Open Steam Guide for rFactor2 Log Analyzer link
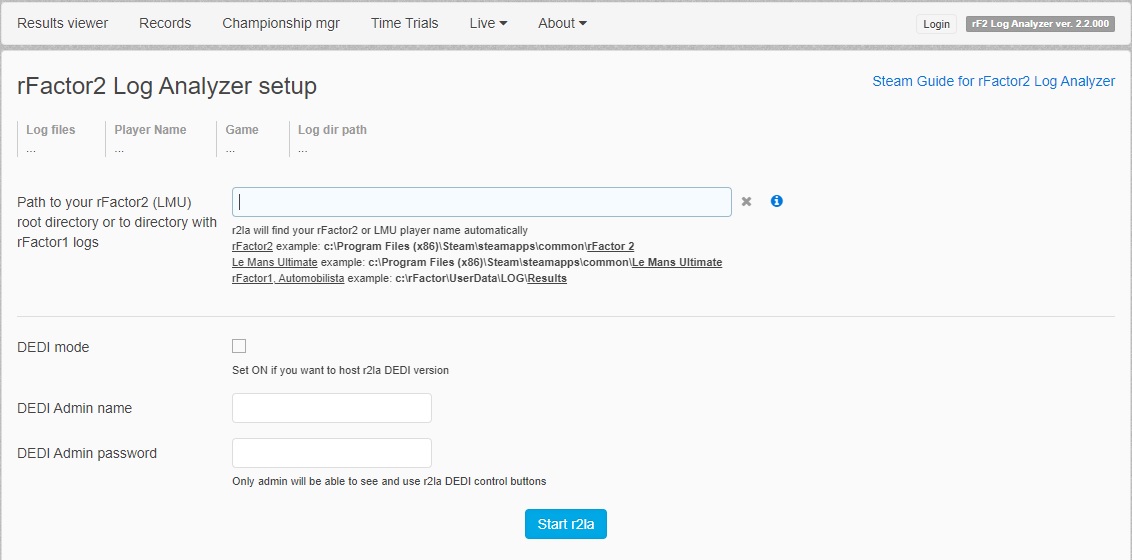This screenshot has height=560, width=1132. pyautogui.click(x=993, y=82)
